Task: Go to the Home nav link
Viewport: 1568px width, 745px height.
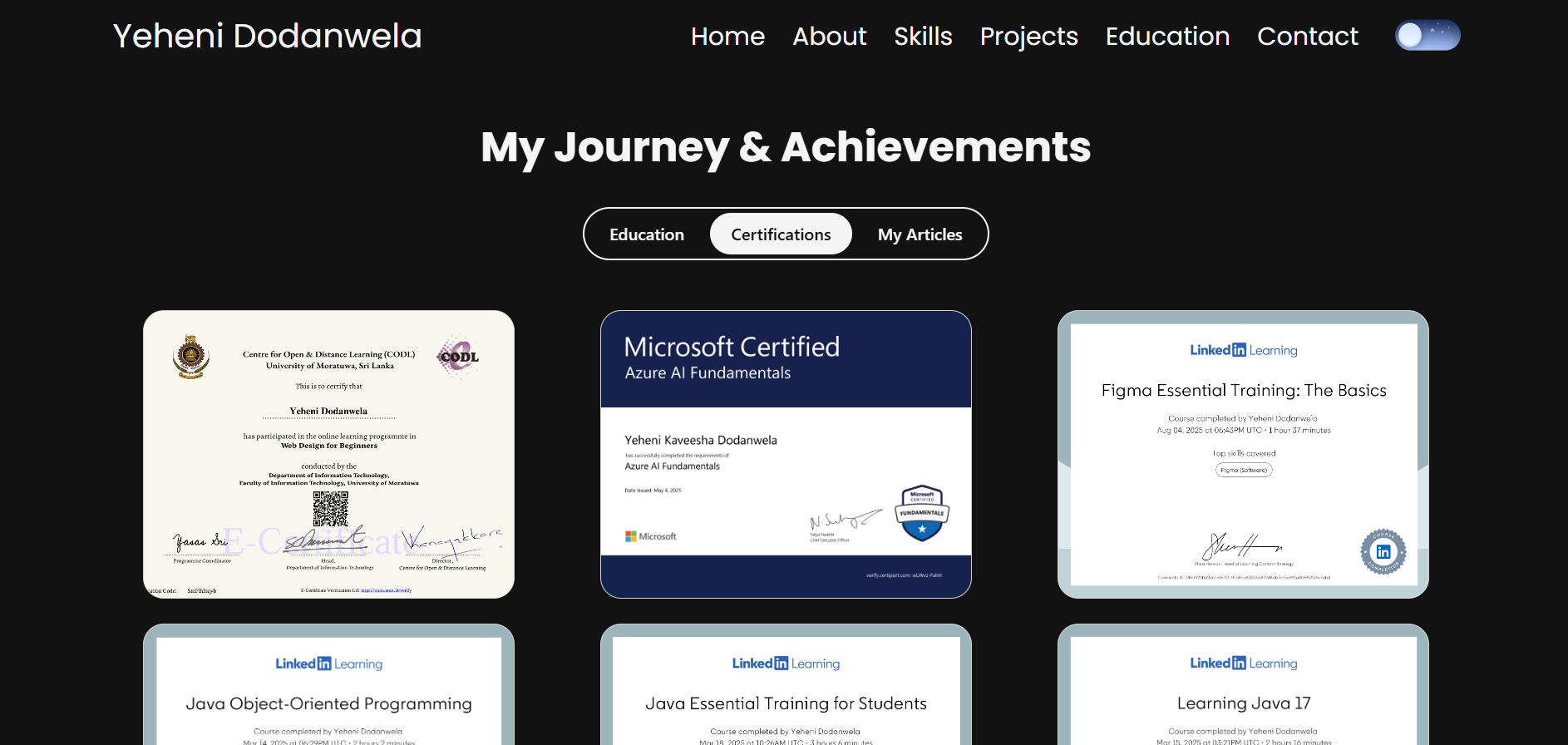Action: (x=727, y=37)
